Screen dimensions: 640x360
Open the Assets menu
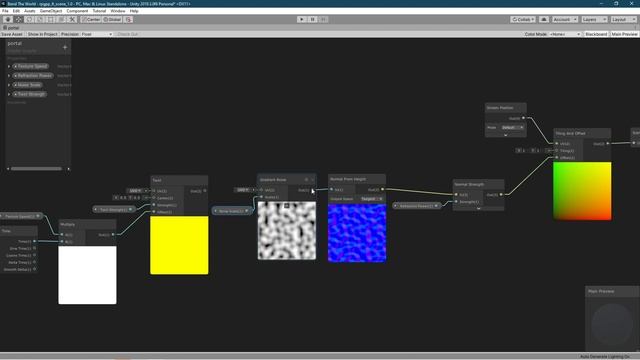(x=29, y=11)
